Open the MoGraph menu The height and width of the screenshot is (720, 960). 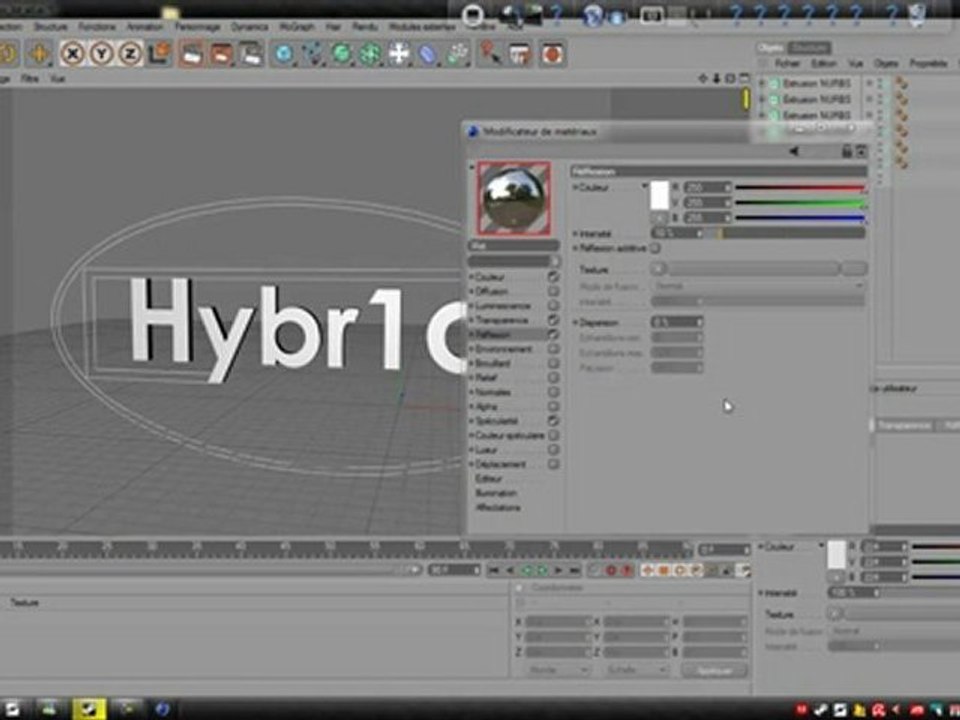click(x=296, y=27)
